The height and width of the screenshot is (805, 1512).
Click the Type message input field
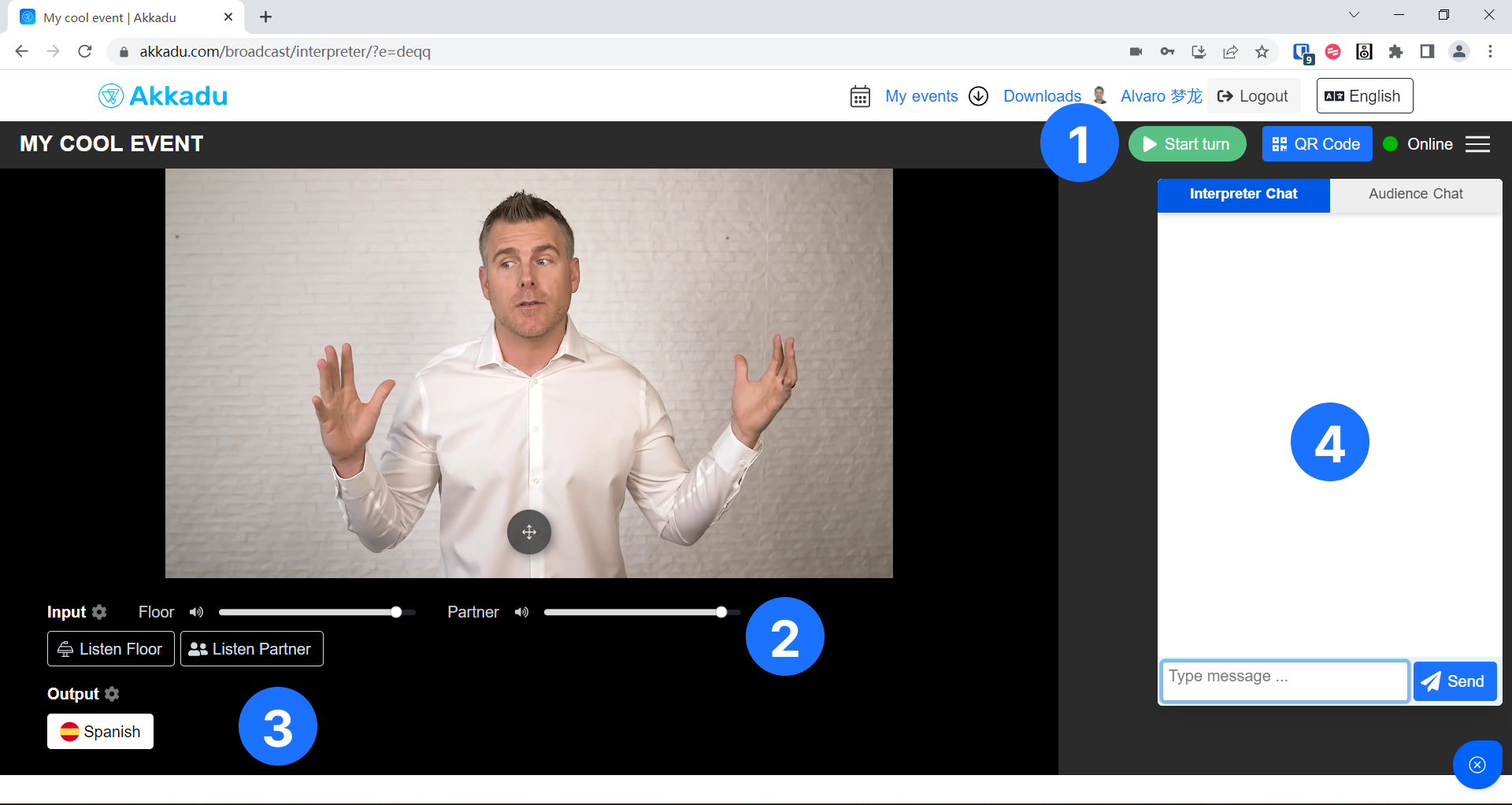[1284, 681]
